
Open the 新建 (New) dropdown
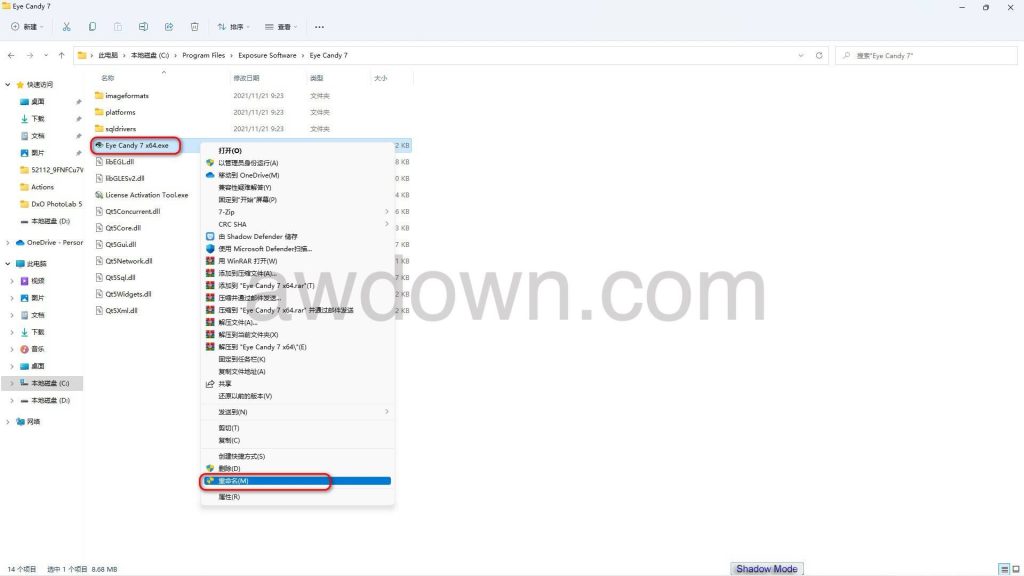click(30, 26)
